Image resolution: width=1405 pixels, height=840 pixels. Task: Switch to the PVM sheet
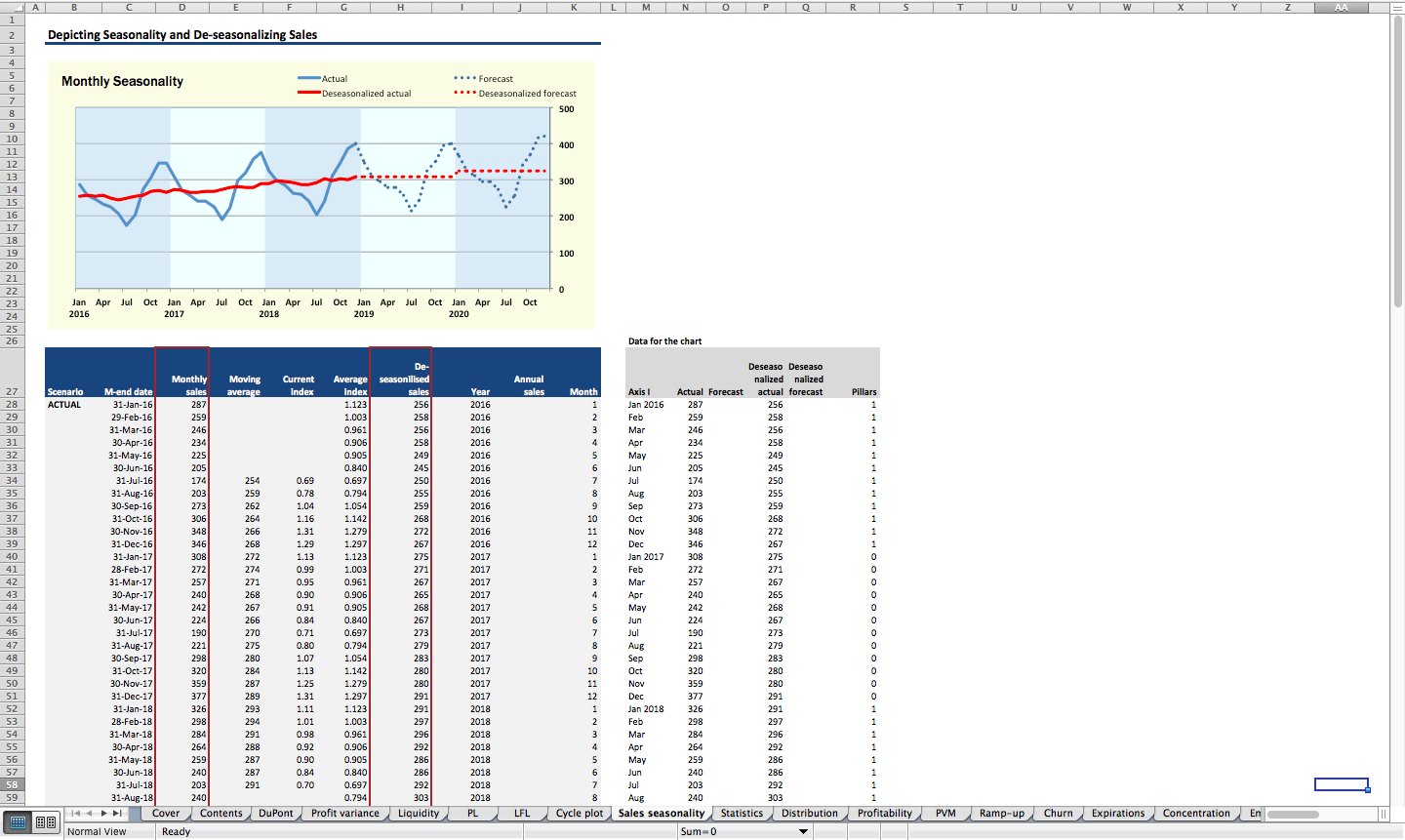945,813
